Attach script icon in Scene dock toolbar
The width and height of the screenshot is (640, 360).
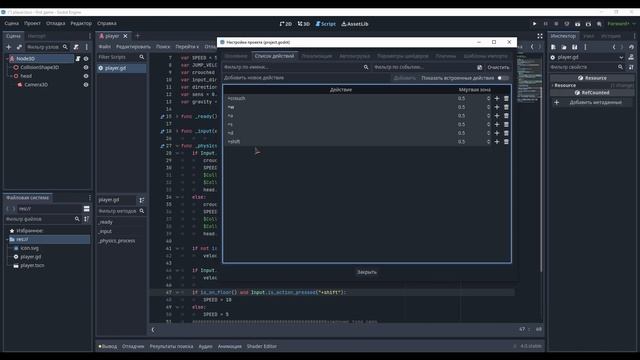pos(76,47)
